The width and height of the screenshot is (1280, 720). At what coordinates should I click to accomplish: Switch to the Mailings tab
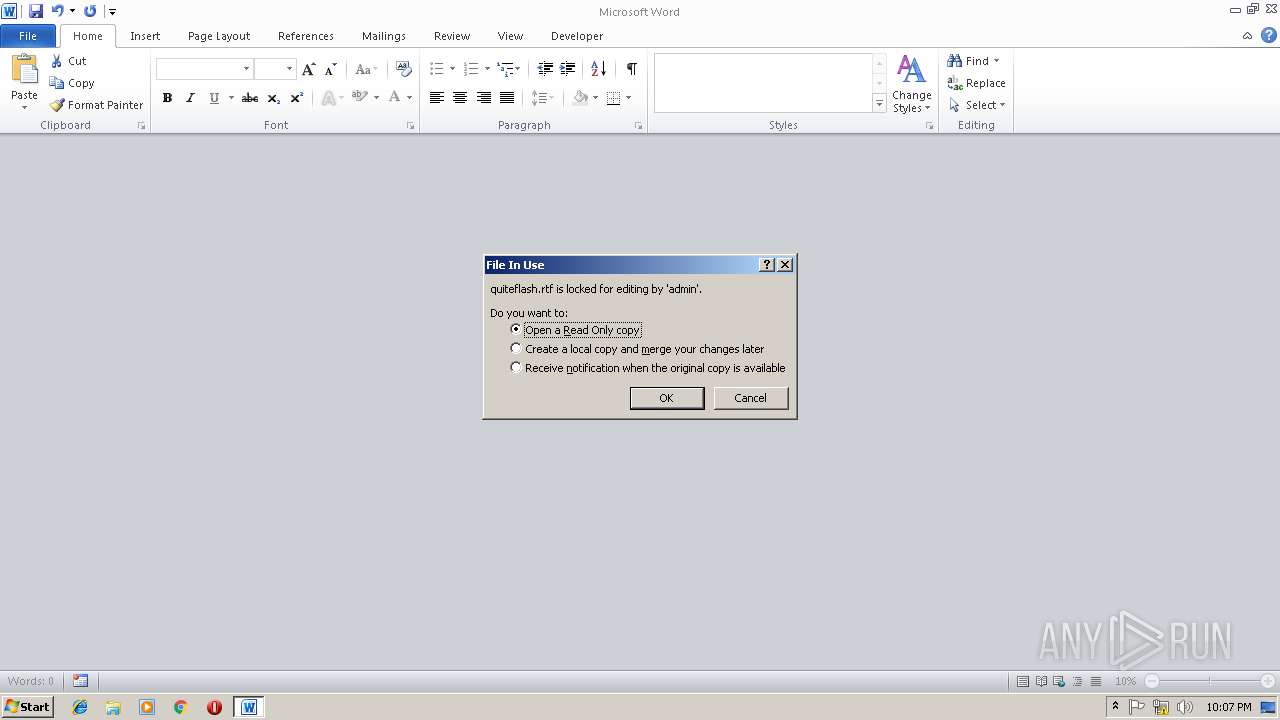click(384, 36)
